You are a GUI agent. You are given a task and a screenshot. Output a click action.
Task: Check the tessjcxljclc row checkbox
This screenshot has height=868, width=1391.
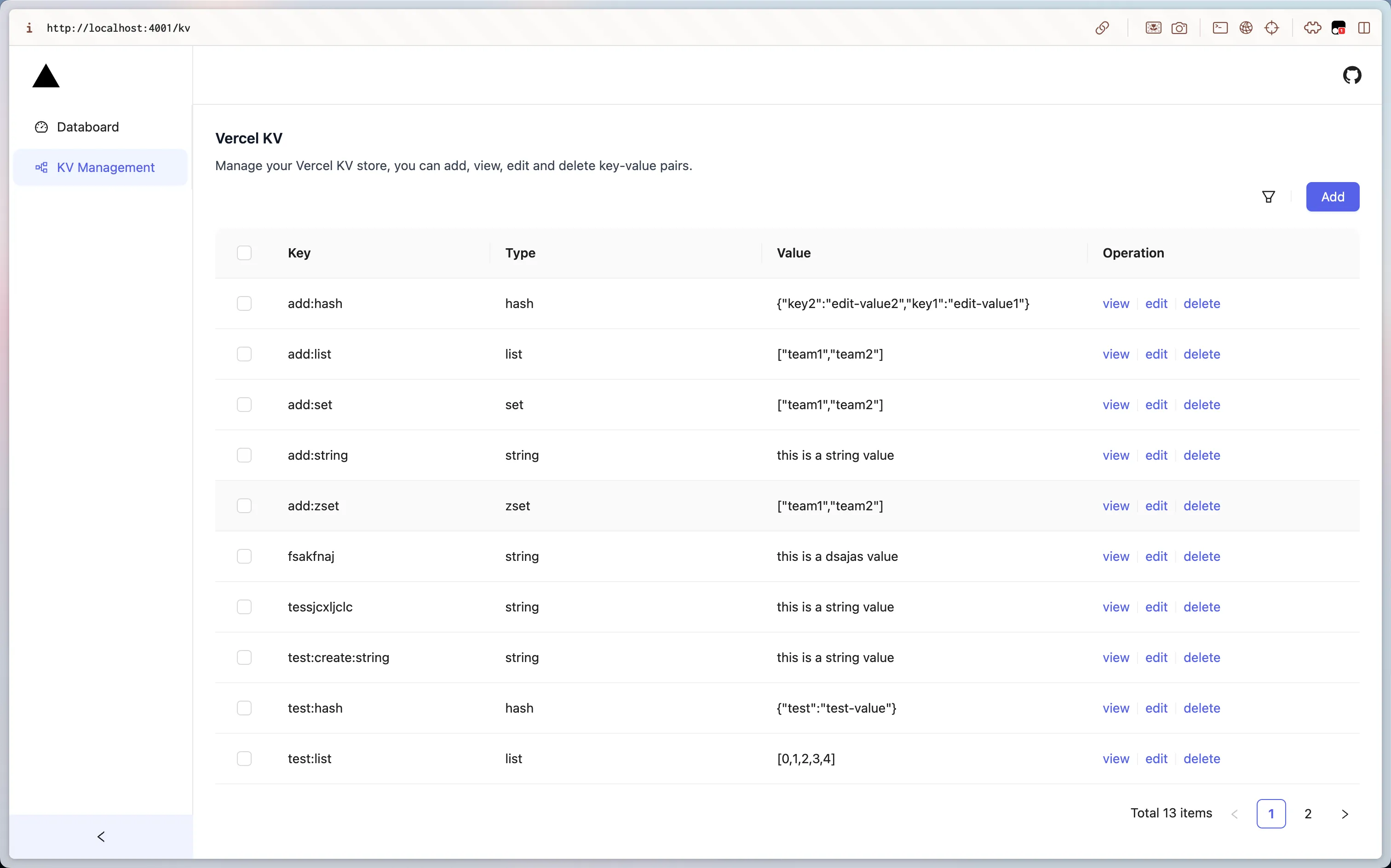[x=244, y=607]
